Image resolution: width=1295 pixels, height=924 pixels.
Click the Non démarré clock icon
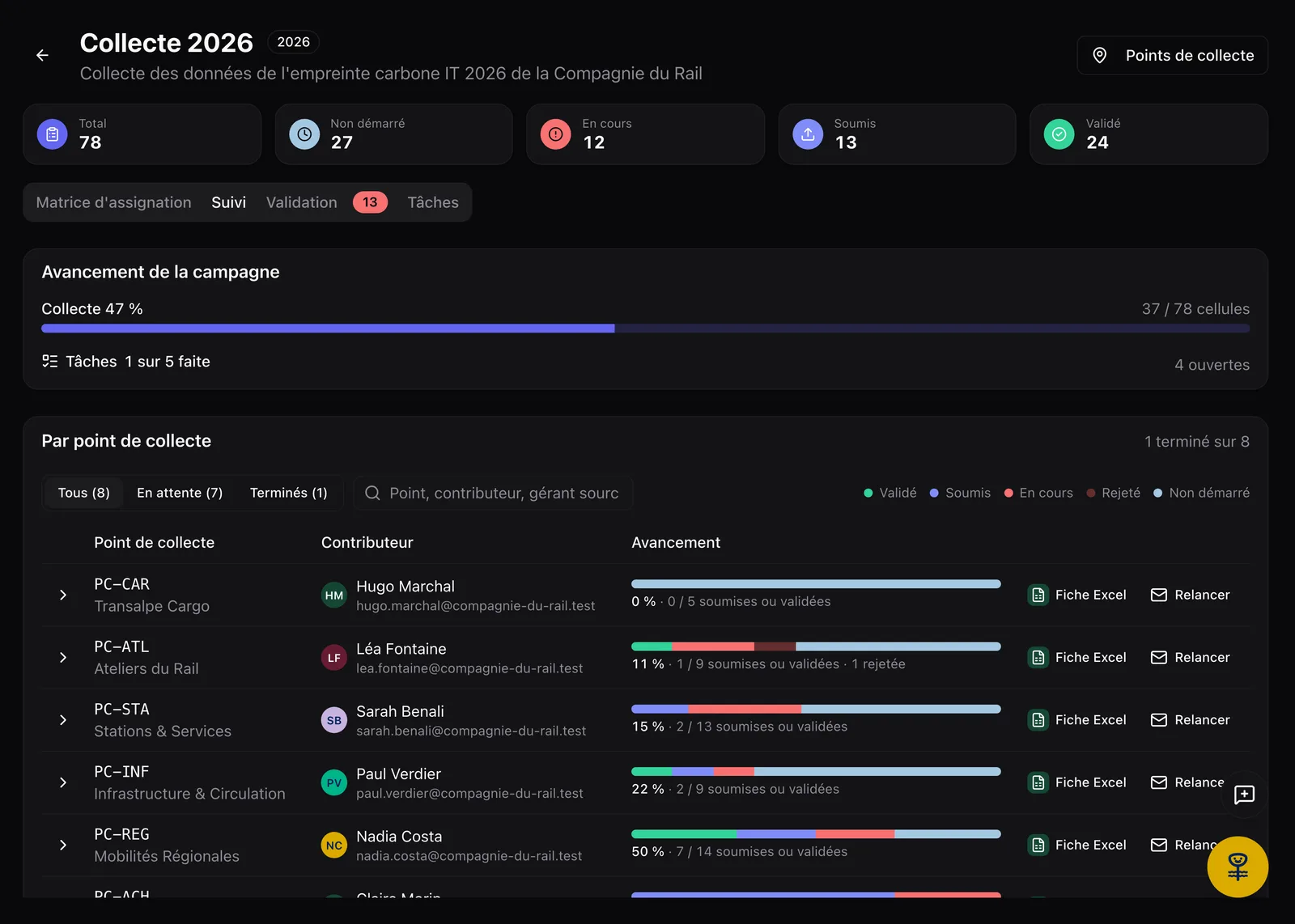point(304,134)
